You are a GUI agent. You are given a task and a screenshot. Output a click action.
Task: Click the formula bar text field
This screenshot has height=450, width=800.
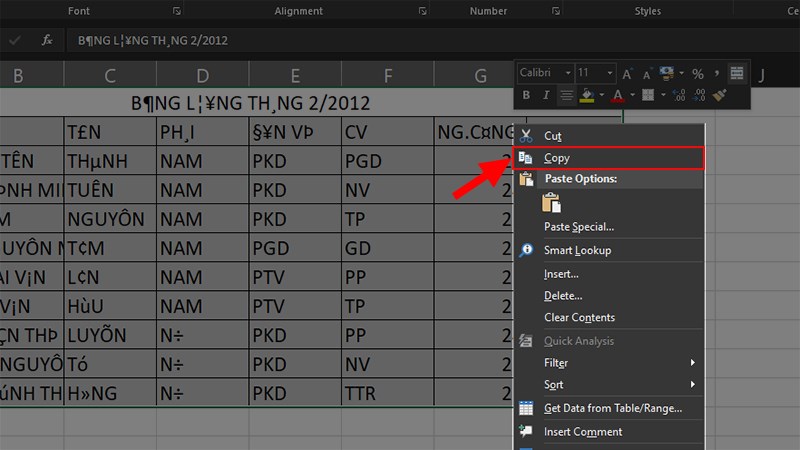(x=433, y=40)
